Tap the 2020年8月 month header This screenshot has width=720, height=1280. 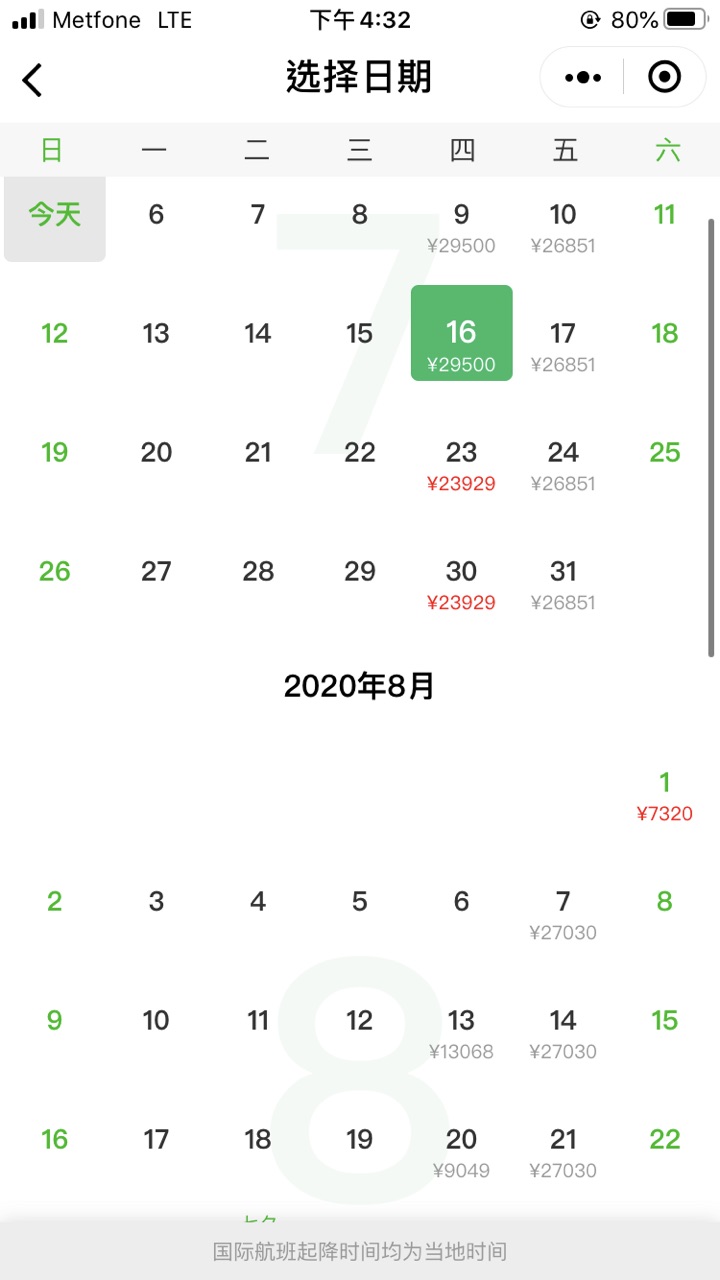pyautogui.click(x=359, y=686)
